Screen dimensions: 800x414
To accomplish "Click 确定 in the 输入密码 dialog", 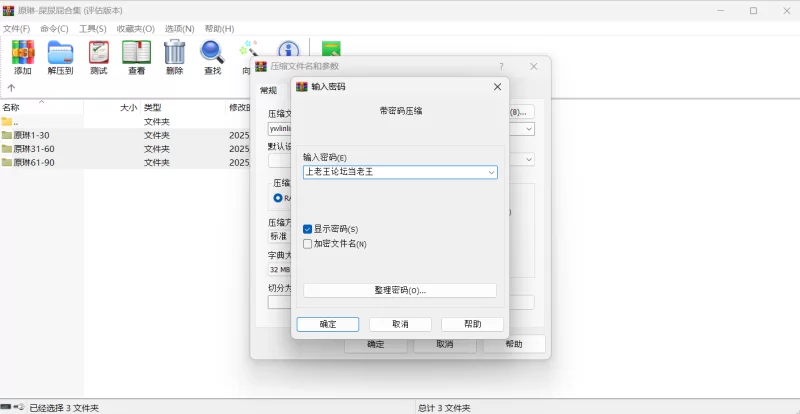I will [328, 324].
